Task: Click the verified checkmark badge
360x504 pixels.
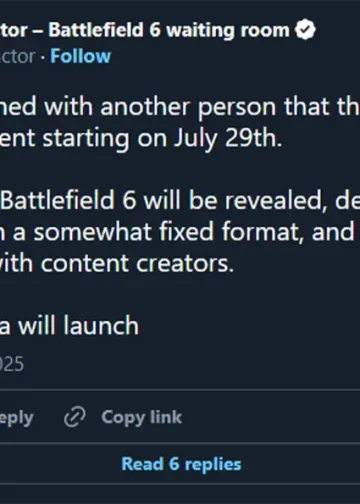Action: [x=305, y=30]
